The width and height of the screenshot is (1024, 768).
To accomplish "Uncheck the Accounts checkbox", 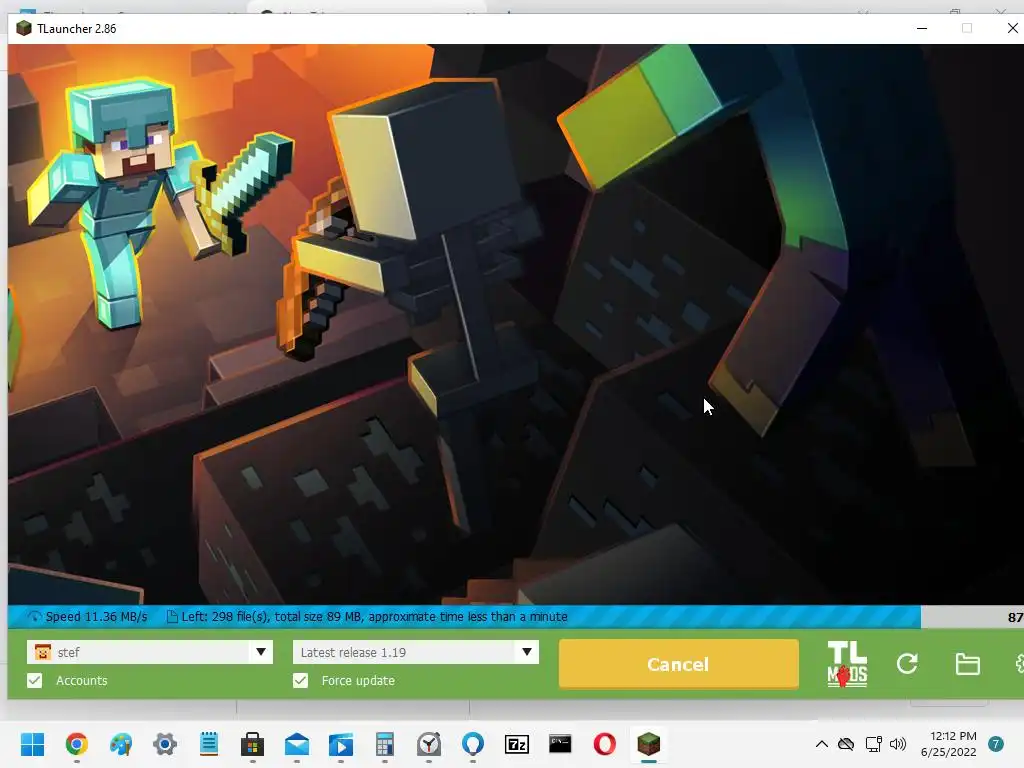I will [x=35, y=680].
